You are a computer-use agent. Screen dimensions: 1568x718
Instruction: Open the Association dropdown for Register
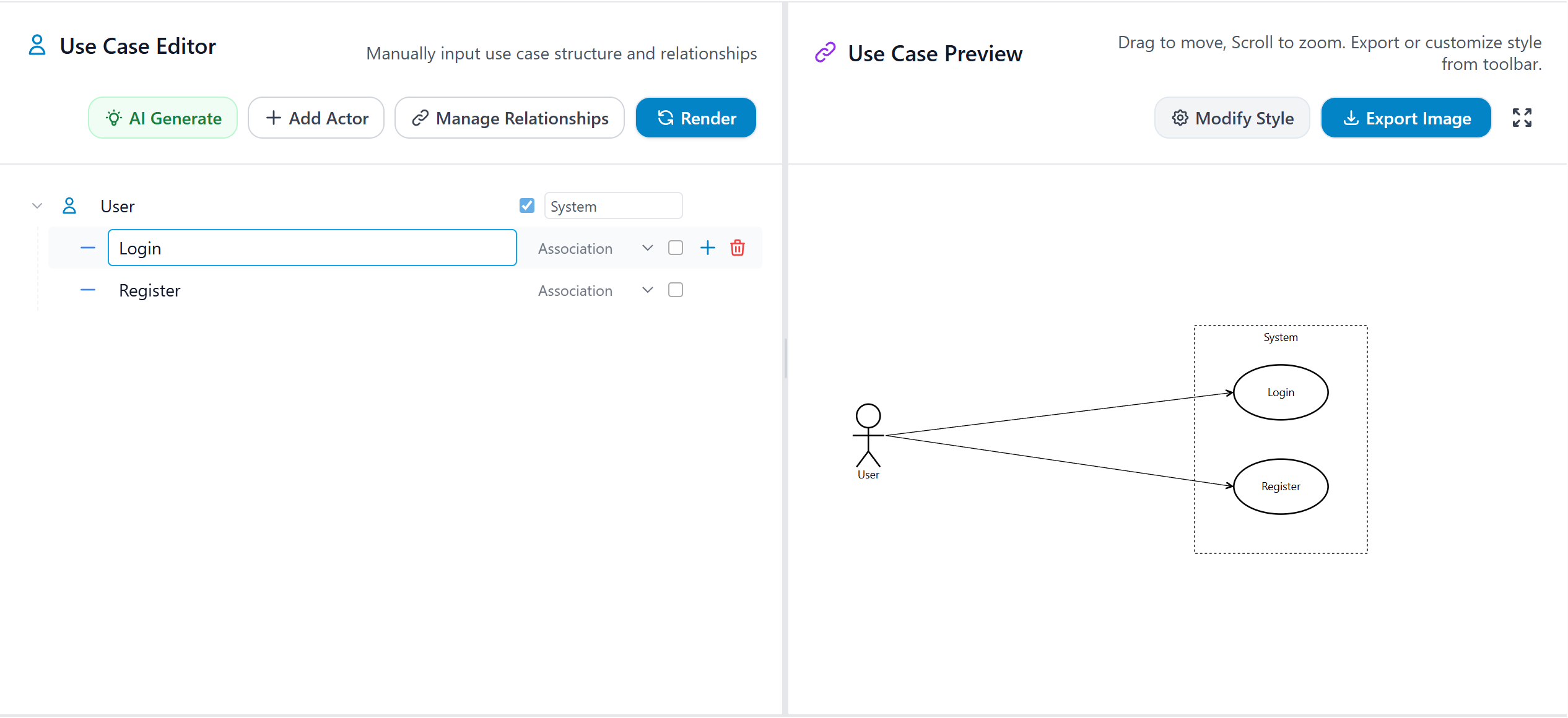pos(647,290)
